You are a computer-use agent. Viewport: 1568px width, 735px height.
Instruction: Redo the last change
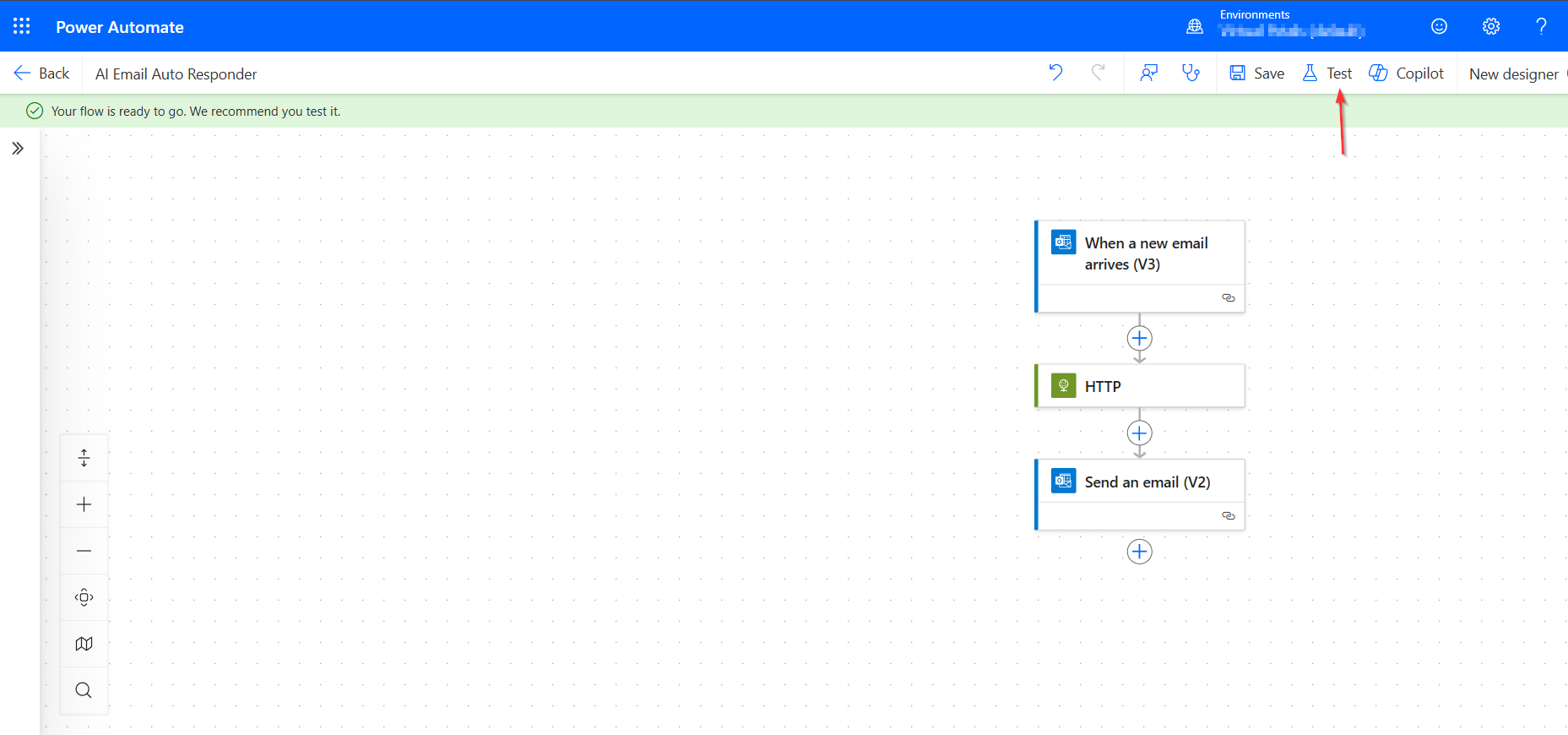[1098, 73]
